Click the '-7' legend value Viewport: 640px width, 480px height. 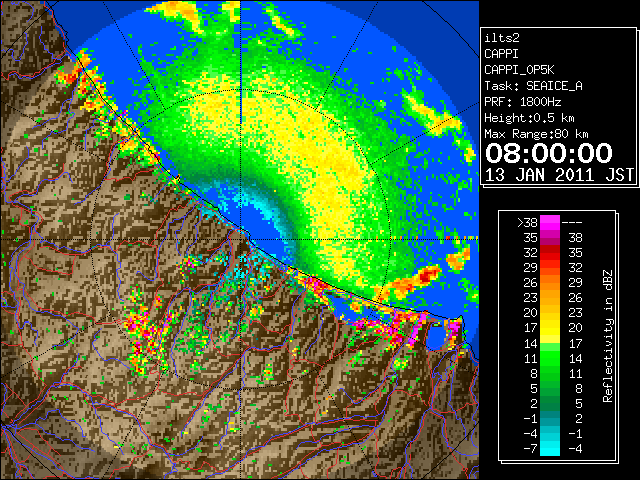click(530, 449)
